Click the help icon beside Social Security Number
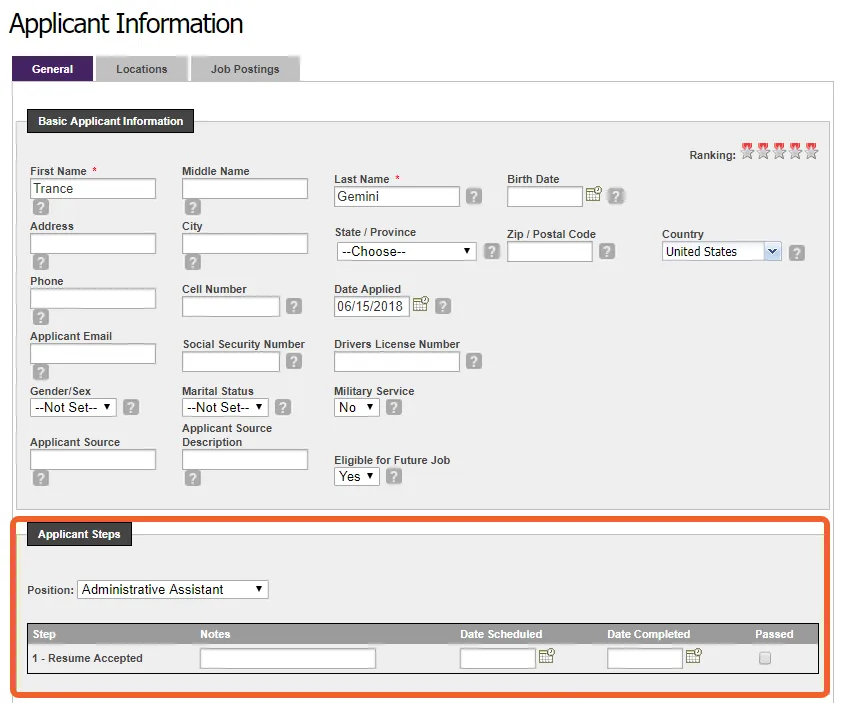The height and width of the screenshot is (703, 843). 294,361
